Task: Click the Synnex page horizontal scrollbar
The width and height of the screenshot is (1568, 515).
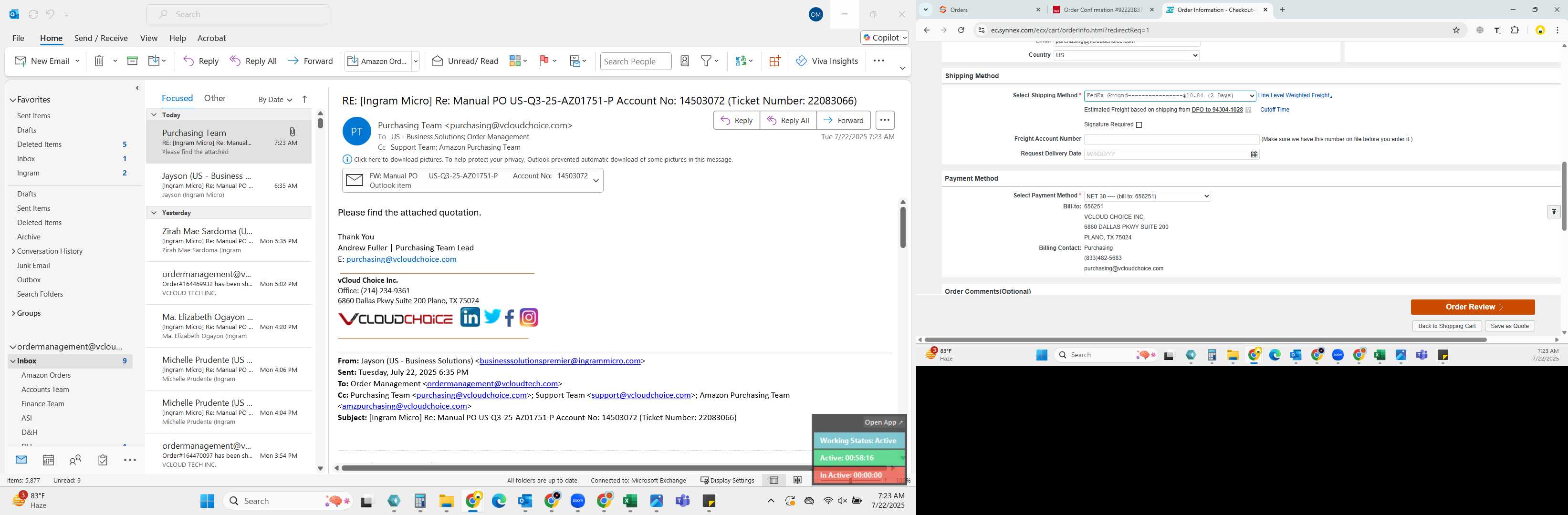Action: pyautogui.click(x=1204, y=340)
